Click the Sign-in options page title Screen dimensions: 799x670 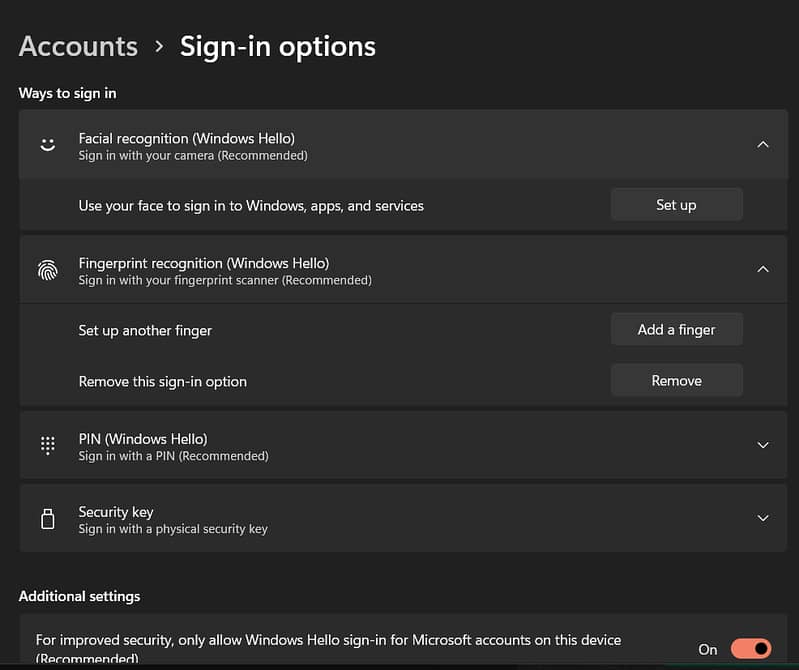[x=277, y=46]
